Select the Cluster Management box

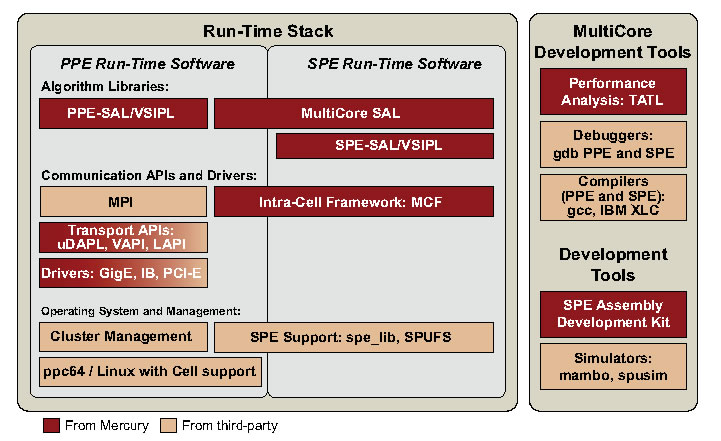pyautogui.click(x=123, y=337)
